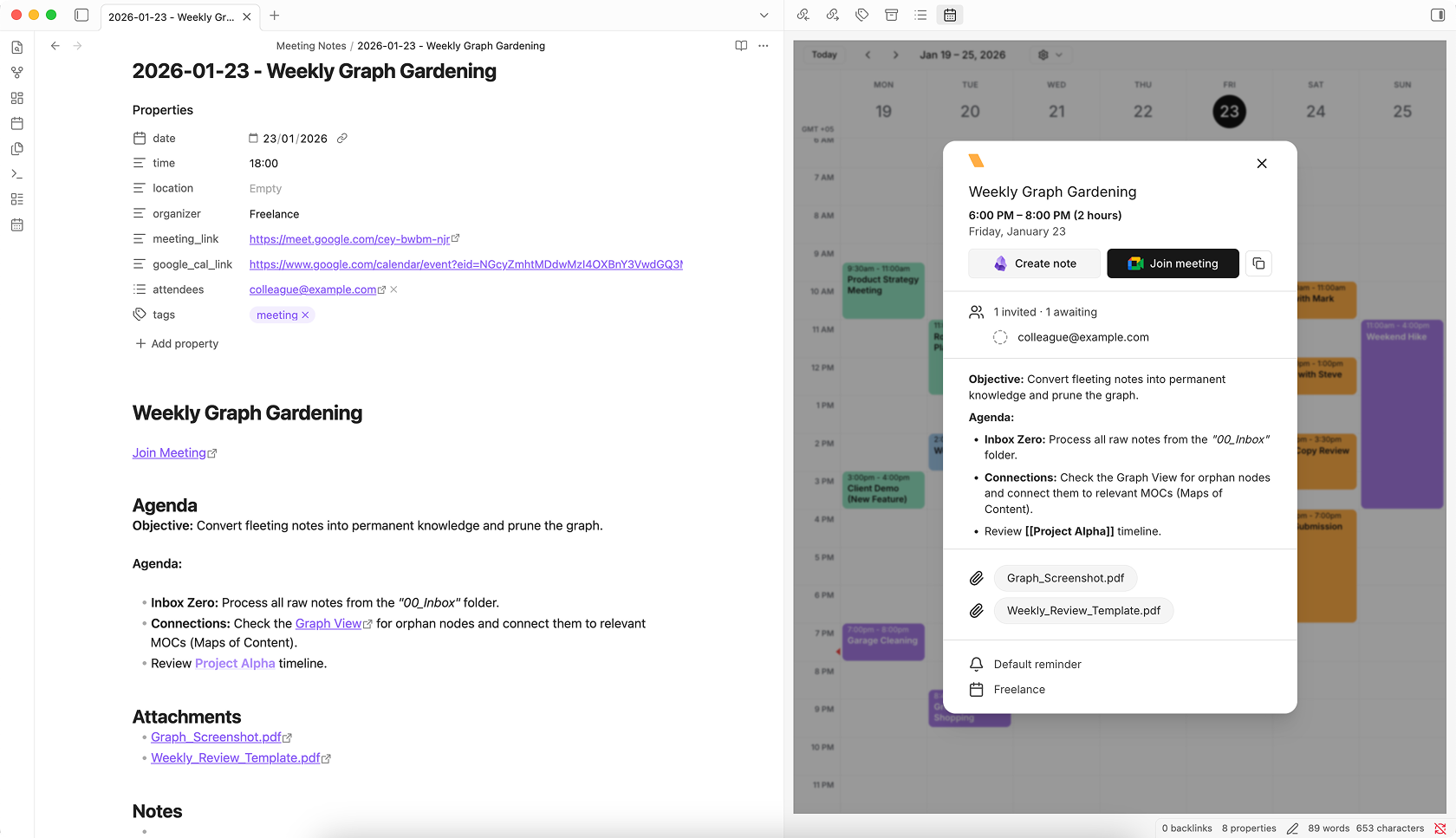Screen dimensions: 1456x838
Task: Open the more options ellipsis menu
Action: [x=763, y=45]
